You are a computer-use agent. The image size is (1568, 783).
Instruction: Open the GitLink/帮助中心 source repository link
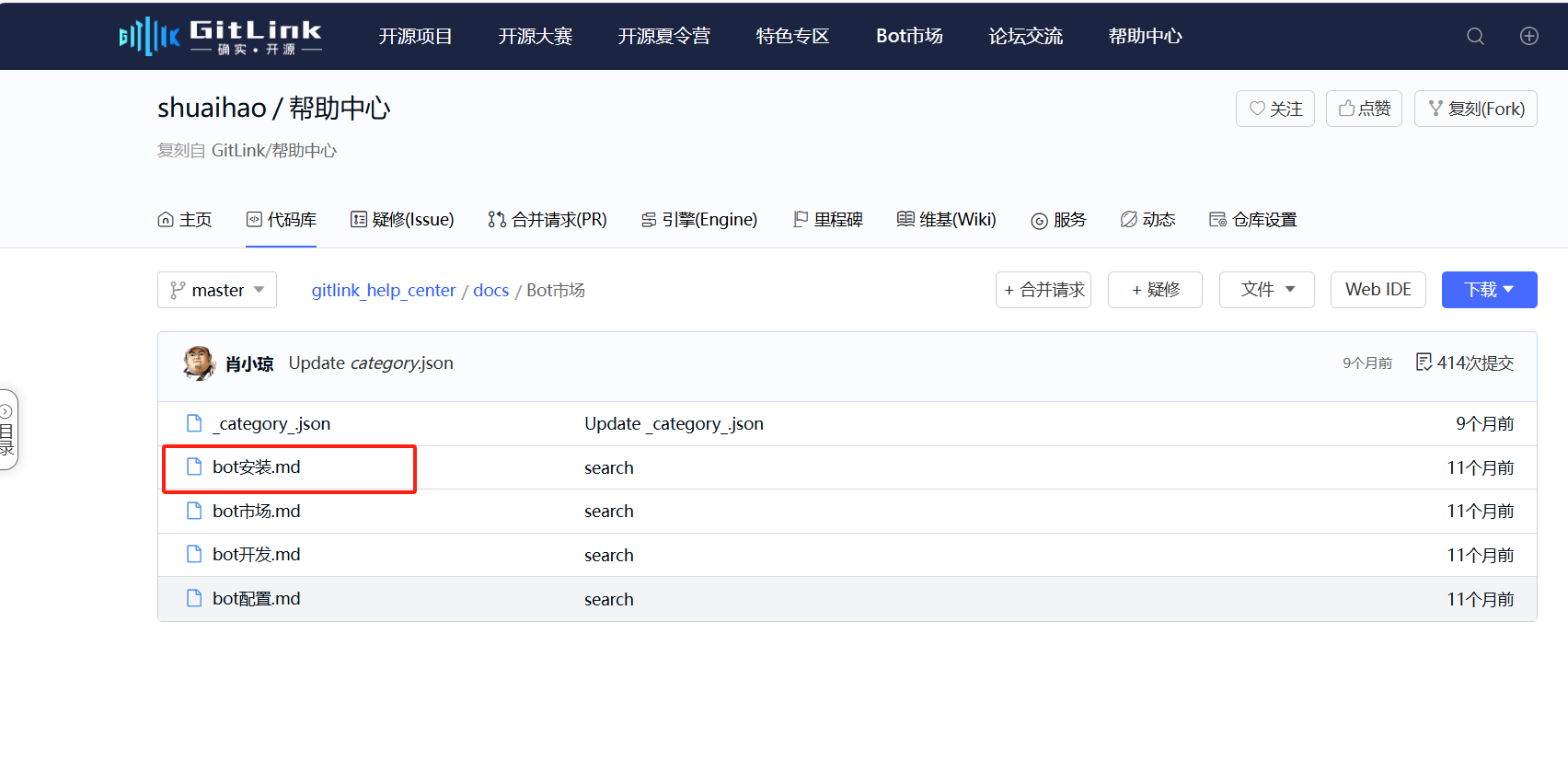point(274,150)
